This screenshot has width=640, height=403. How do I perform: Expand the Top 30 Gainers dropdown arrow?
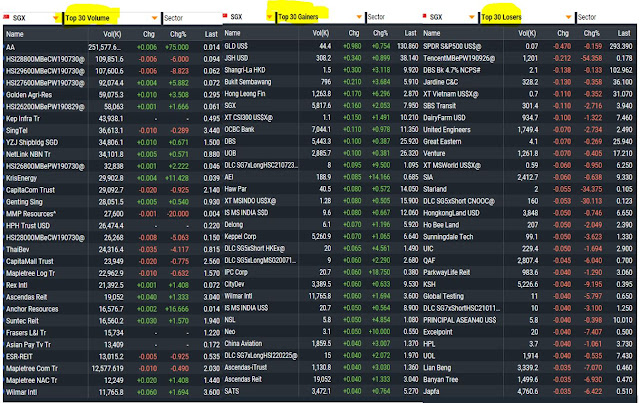coord(359,17)
